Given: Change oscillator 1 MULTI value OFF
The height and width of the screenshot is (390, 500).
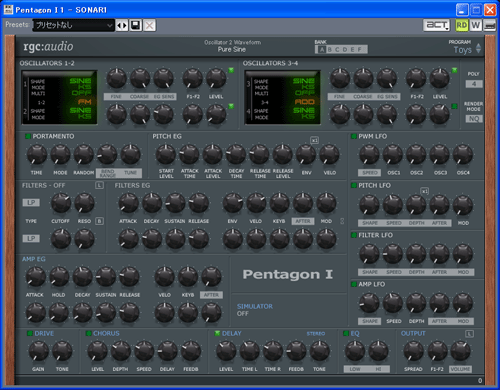Looking at the screenshot, I should click(x=81, y=93).
